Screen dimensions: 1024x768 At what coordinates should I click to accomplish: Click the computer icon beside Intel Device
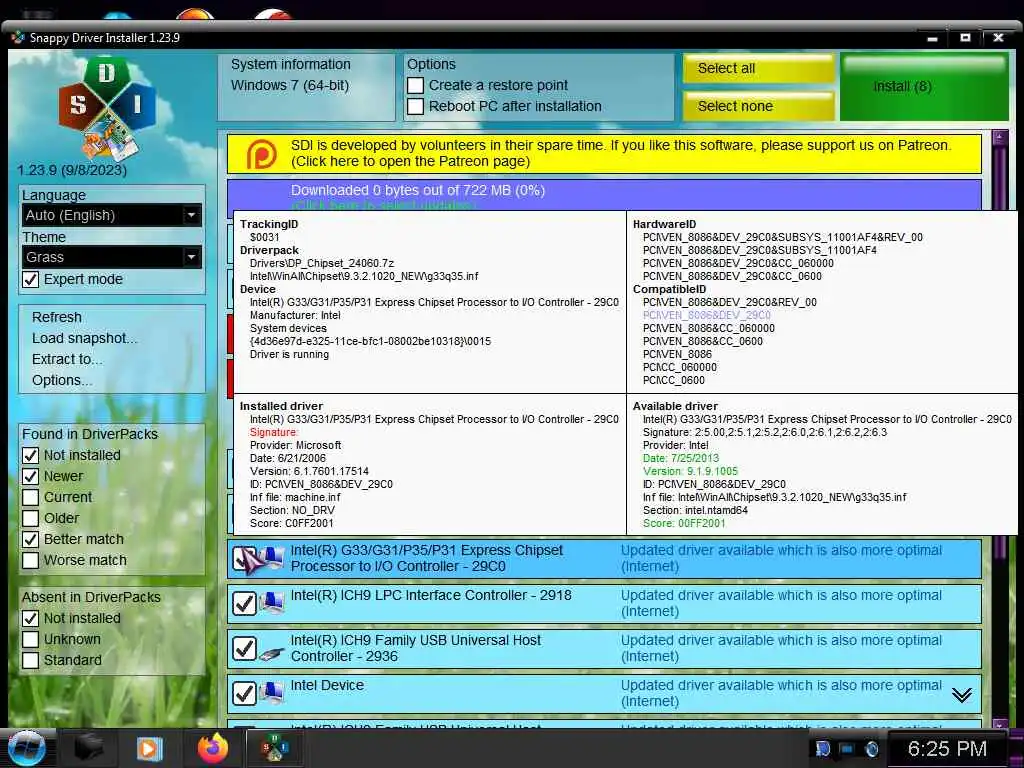pyautogui.click(x=271, y=693)
